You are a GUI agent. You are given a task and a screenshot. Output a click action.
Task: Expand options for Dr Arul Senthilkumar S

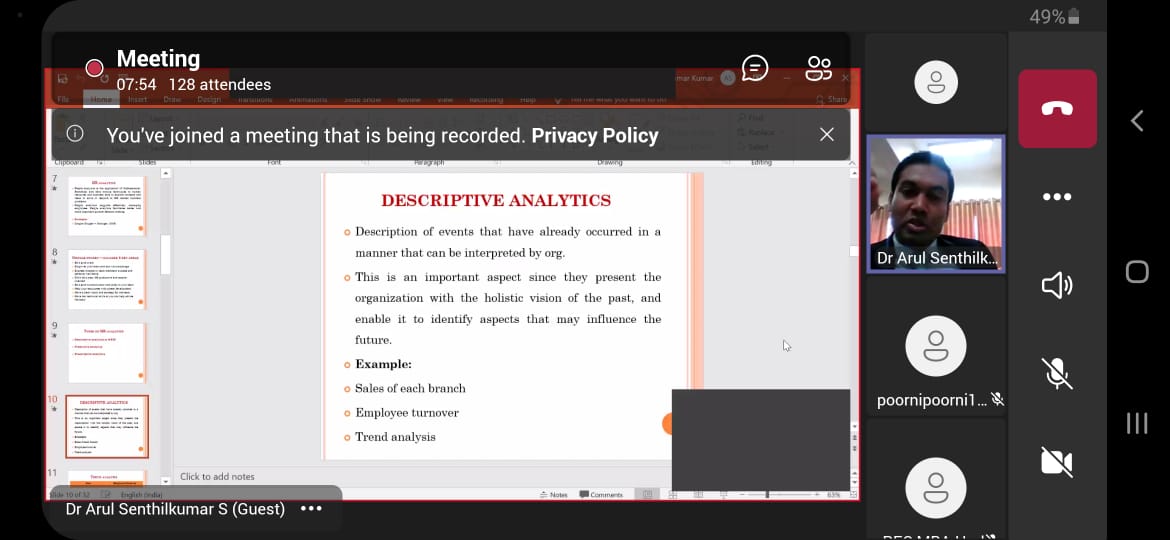coord(311,509)
